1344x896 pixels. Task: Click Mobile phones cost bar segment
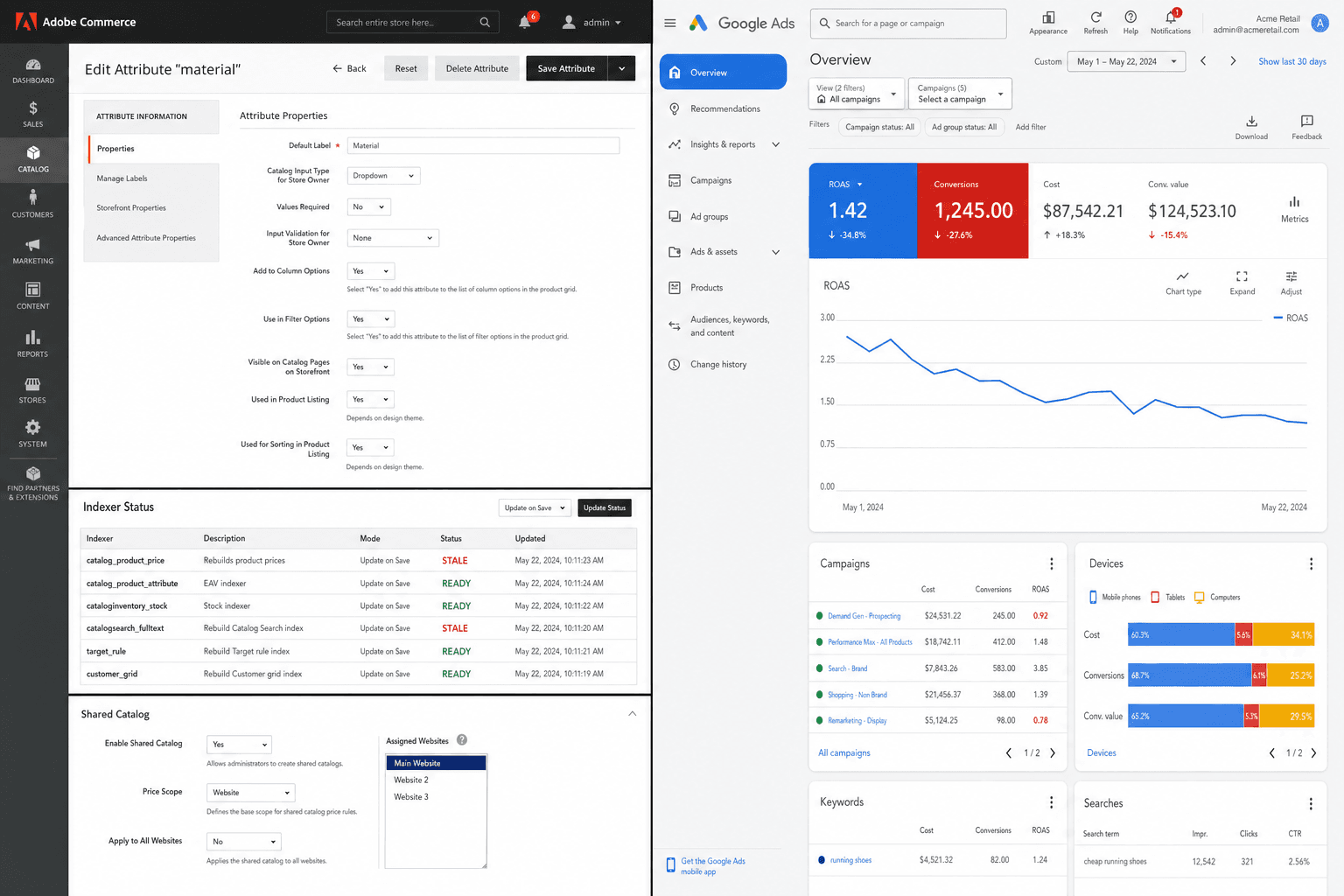tap(1181, 635)
